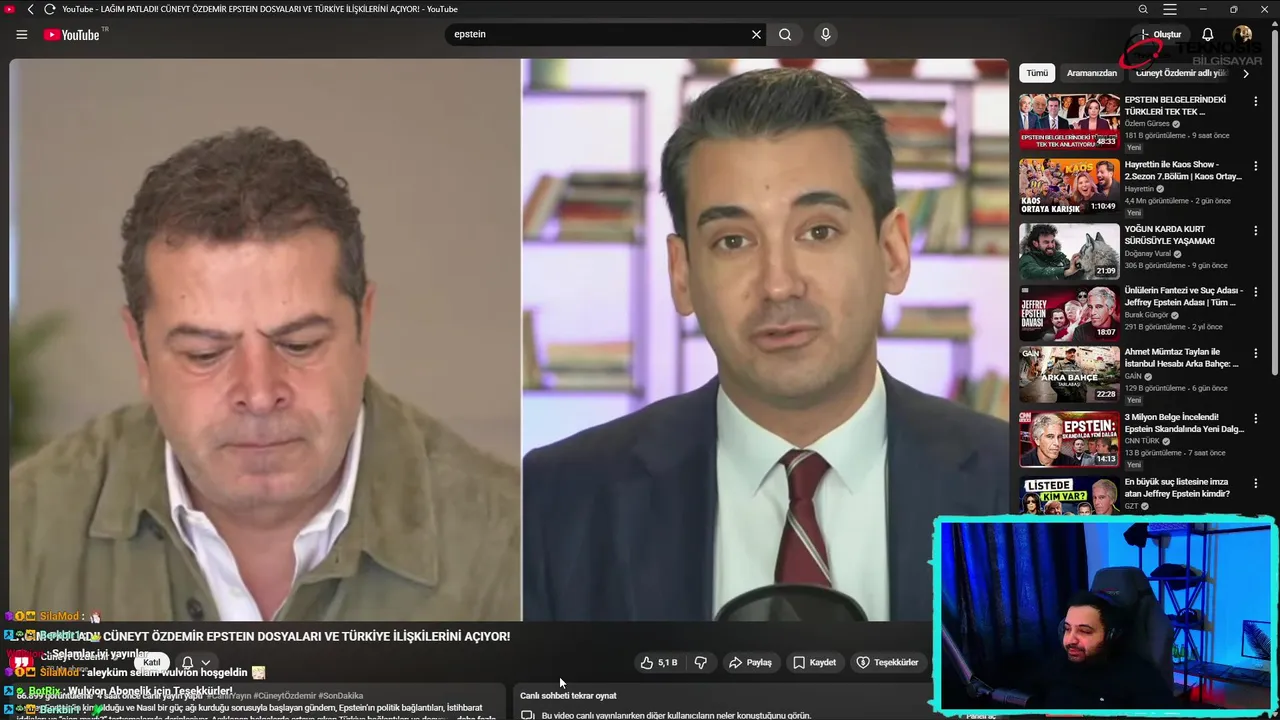The image size is (1280, 720).
Task: Open the account avatar menu
Action: pos(1243,34)
